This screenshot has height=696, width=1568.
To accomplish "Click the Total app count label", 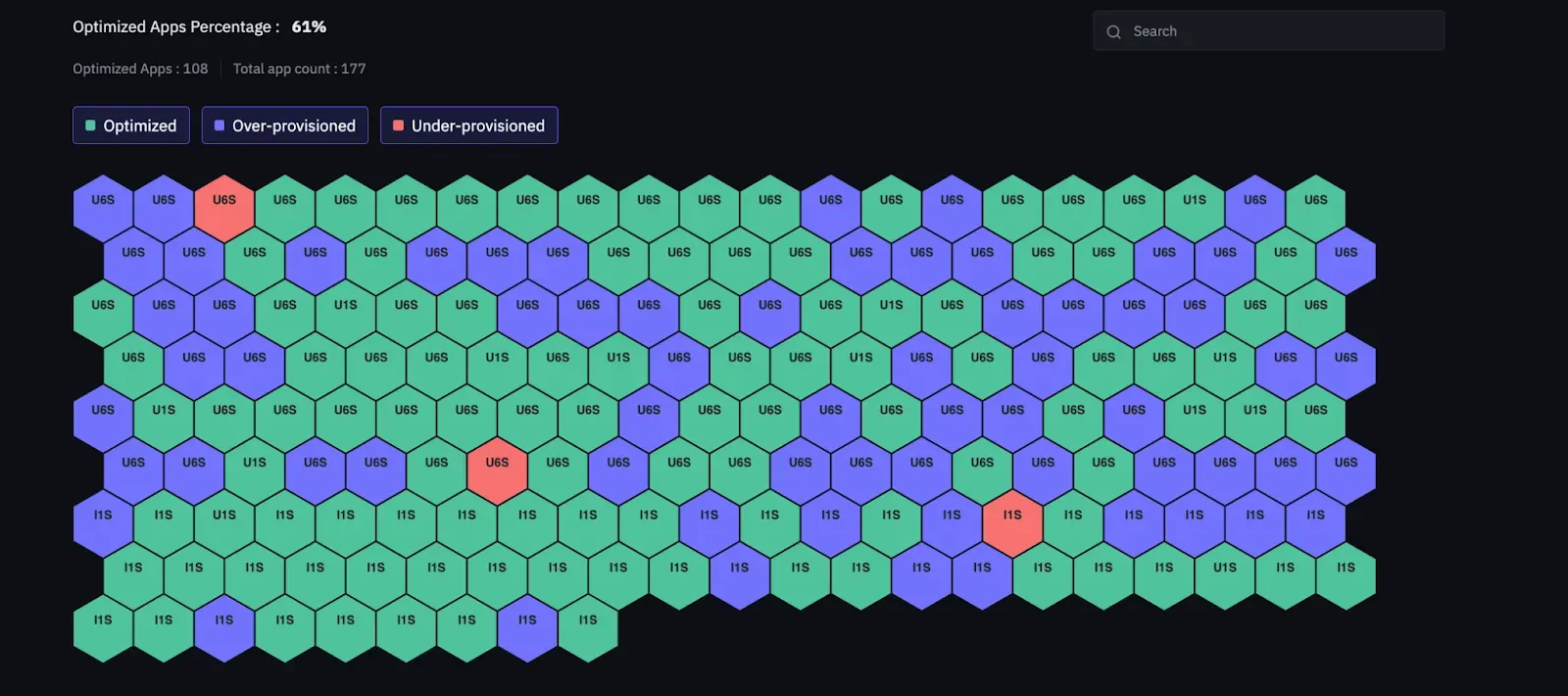I will click(x=299, y=69).
